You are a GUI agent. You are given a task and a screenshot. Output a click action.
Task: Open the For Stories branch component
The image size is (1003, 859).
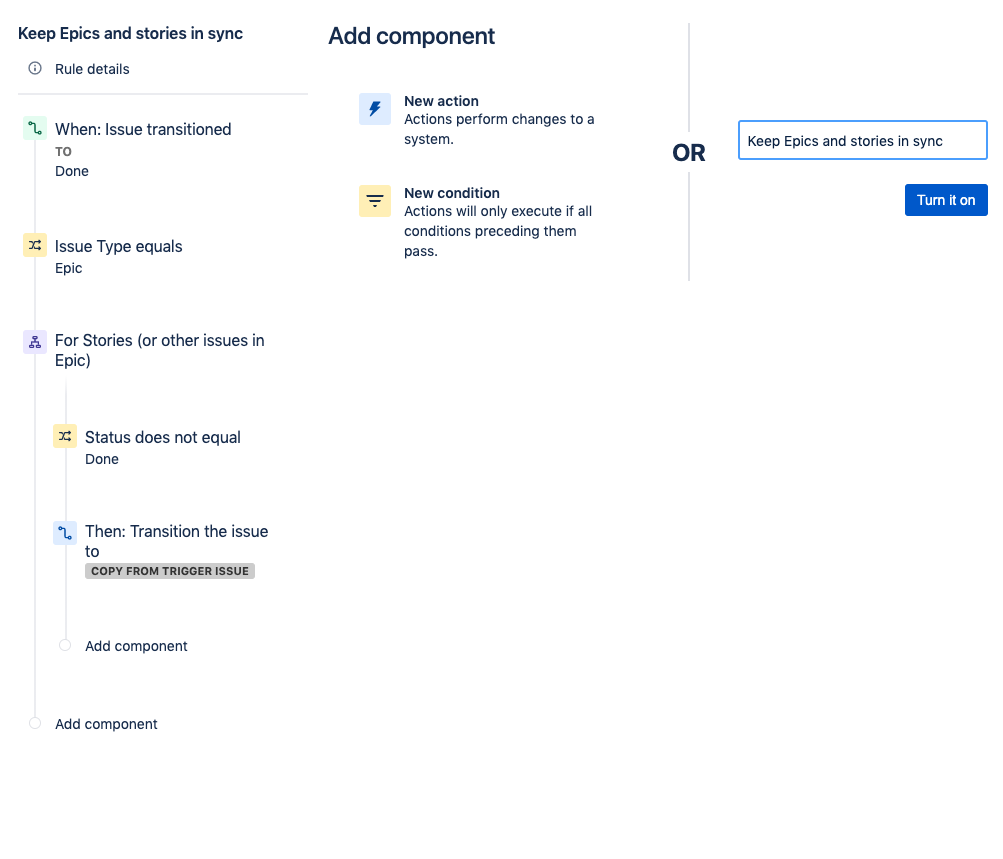point(160,350)
